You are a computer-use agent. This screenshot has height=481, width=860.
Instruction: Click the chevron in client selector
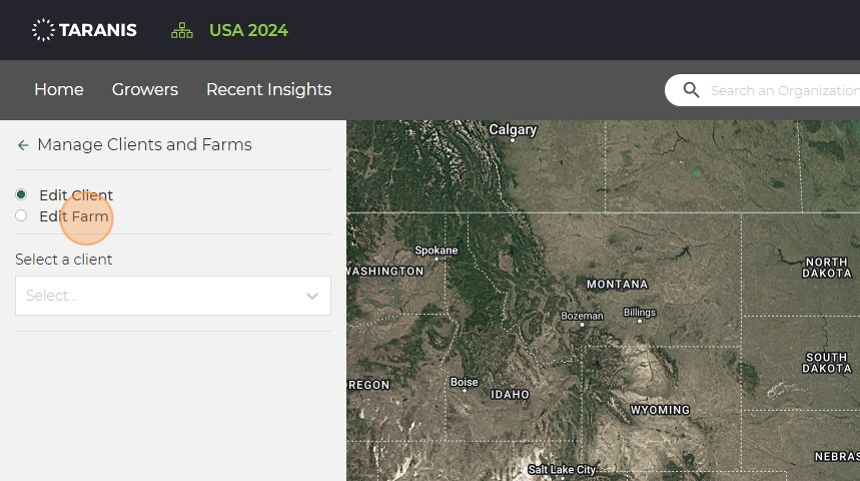(x=312, y=296)
